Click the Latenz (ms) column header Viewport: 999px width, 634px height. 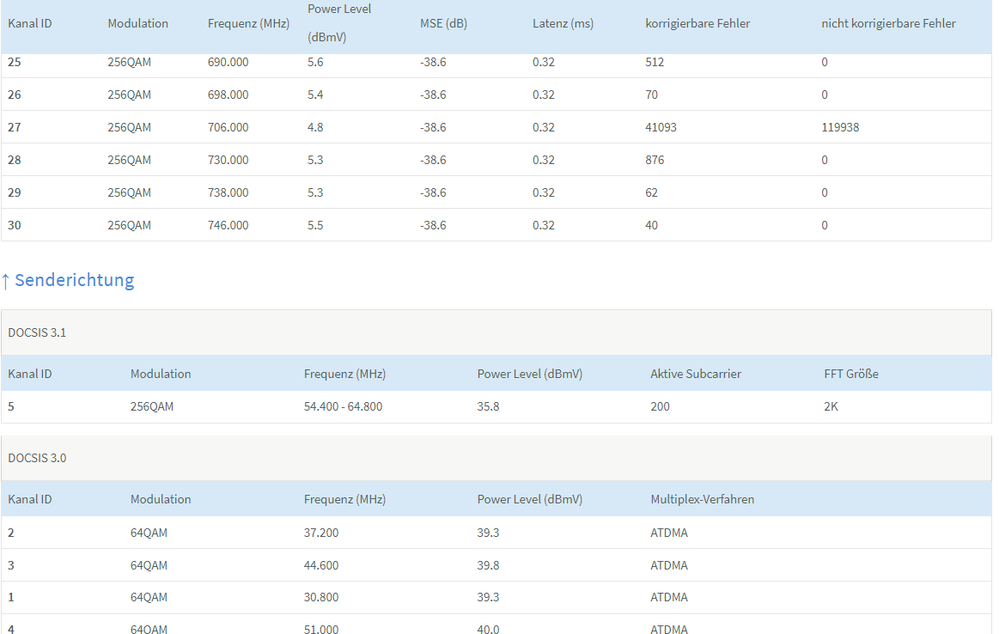pyautogui.click(x=563, y=23)
